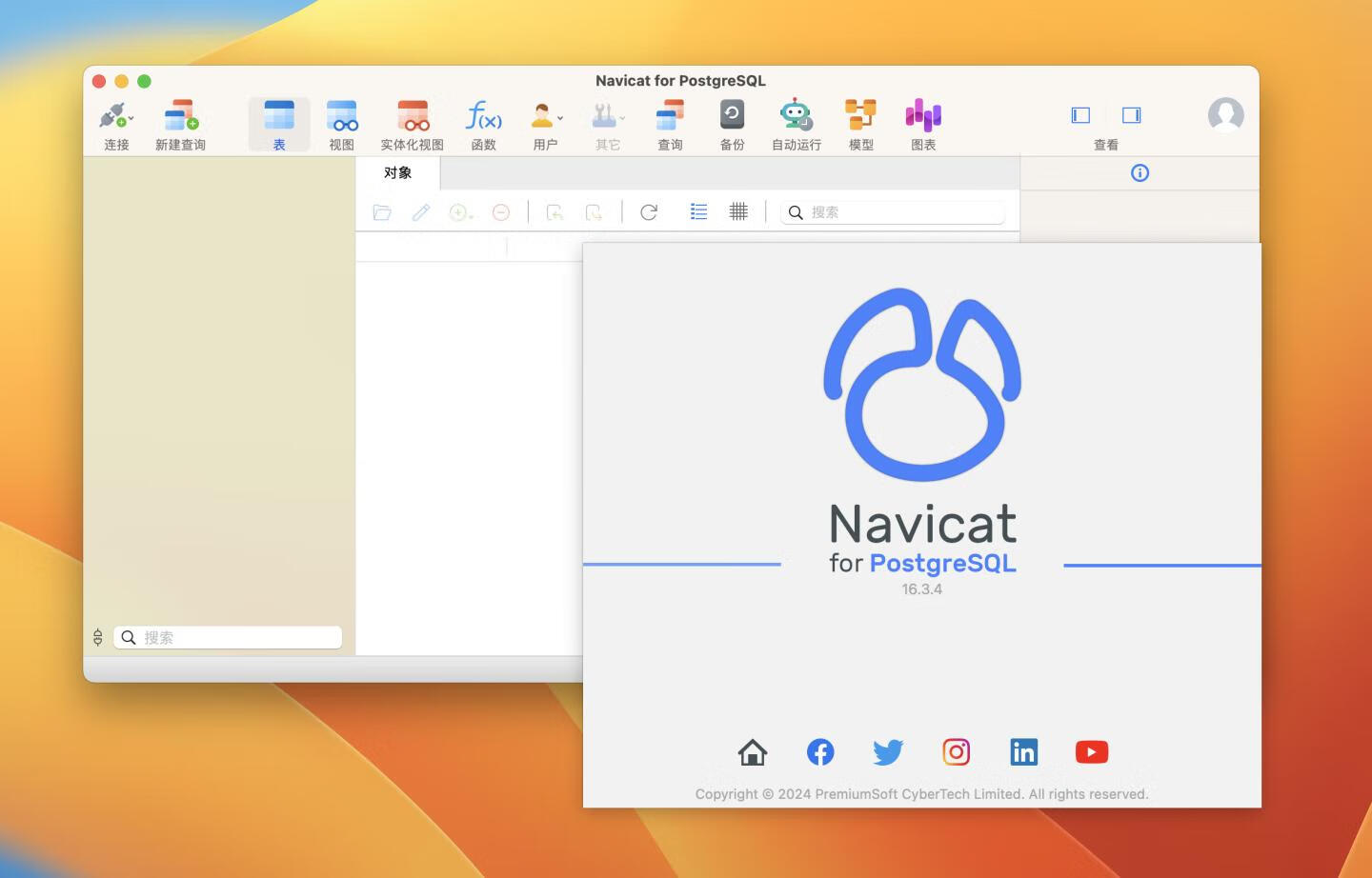Viewport: 1372px width, 878px height.
Task: Open the 模型 (Model) designer
Action: point(860,122)
